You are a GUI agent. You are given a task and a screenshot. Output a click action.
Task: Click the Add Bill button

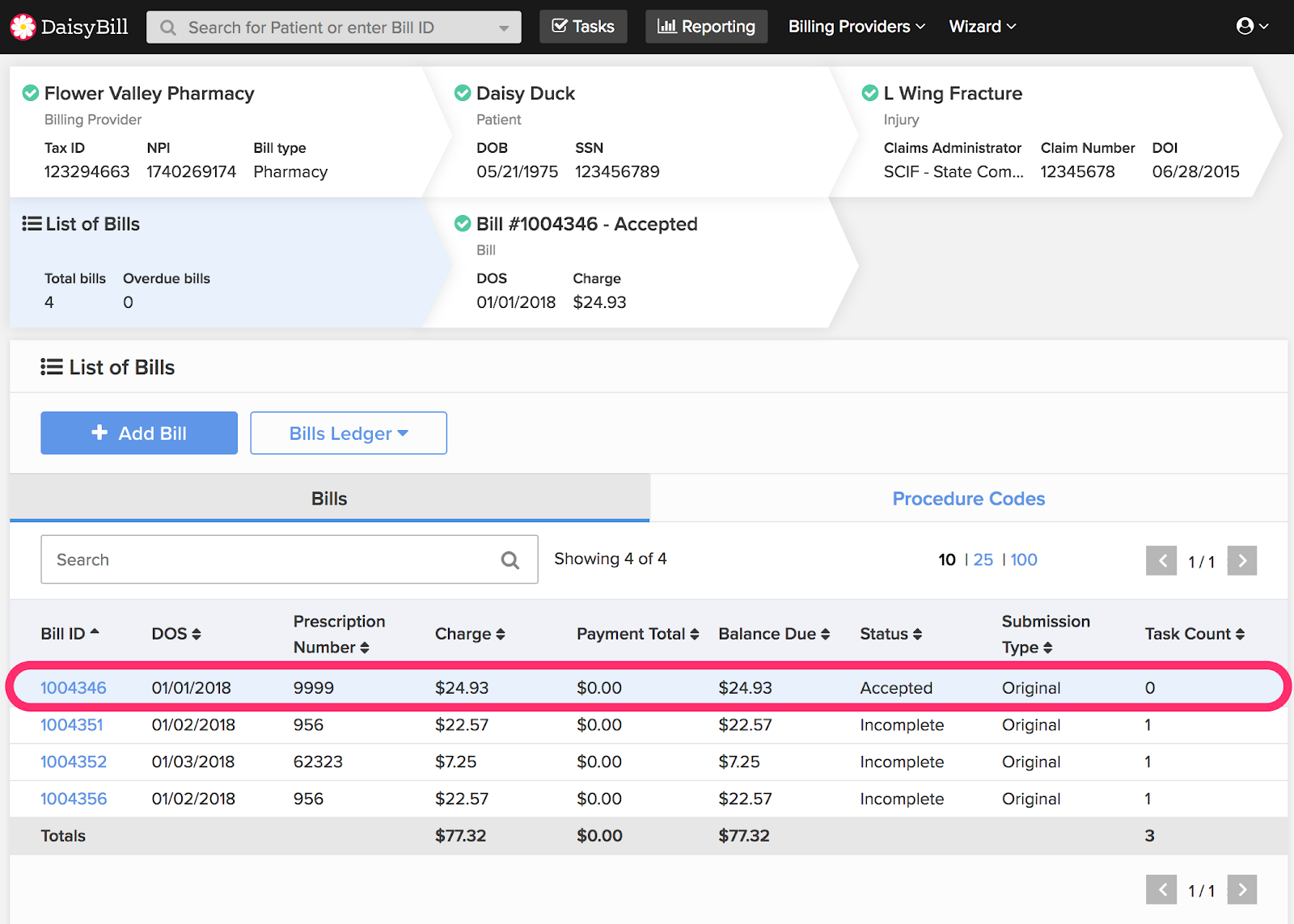[139, 433]
